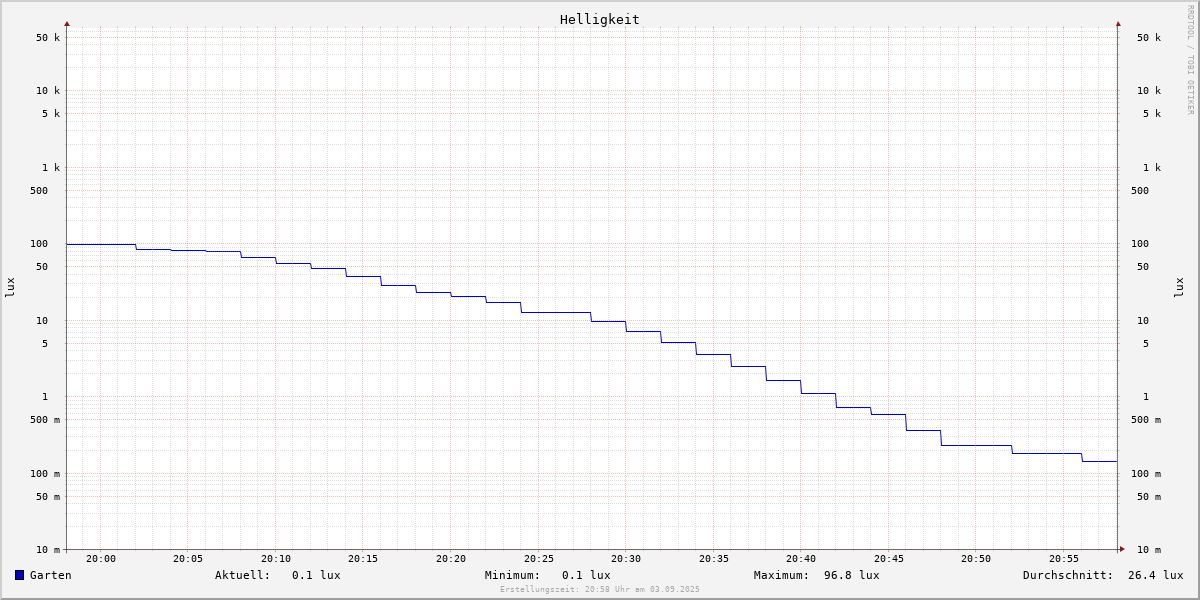
Task: Click the "96.8 lux" maximum value
Action: click(852, 575)
